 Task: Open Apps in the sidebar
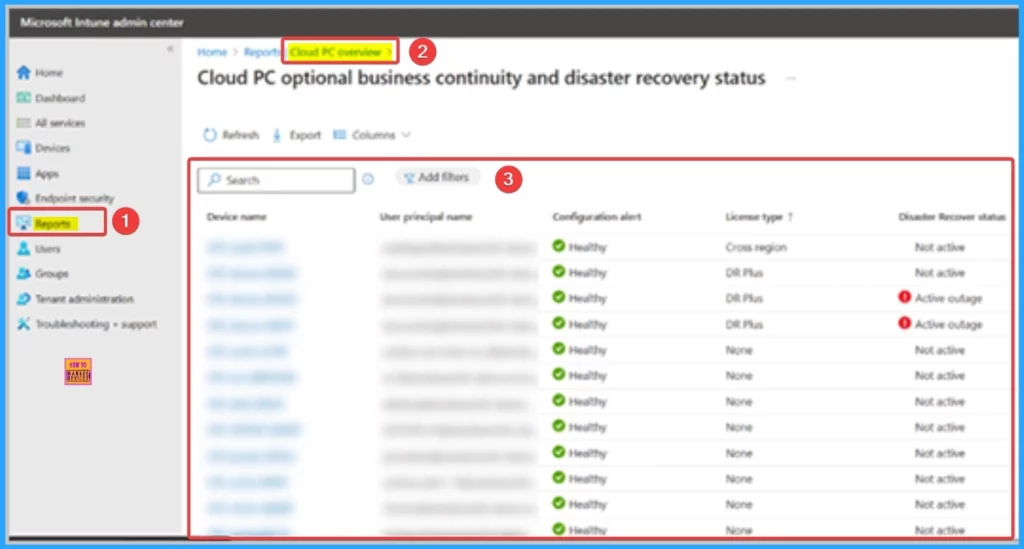tap(38, 174)
